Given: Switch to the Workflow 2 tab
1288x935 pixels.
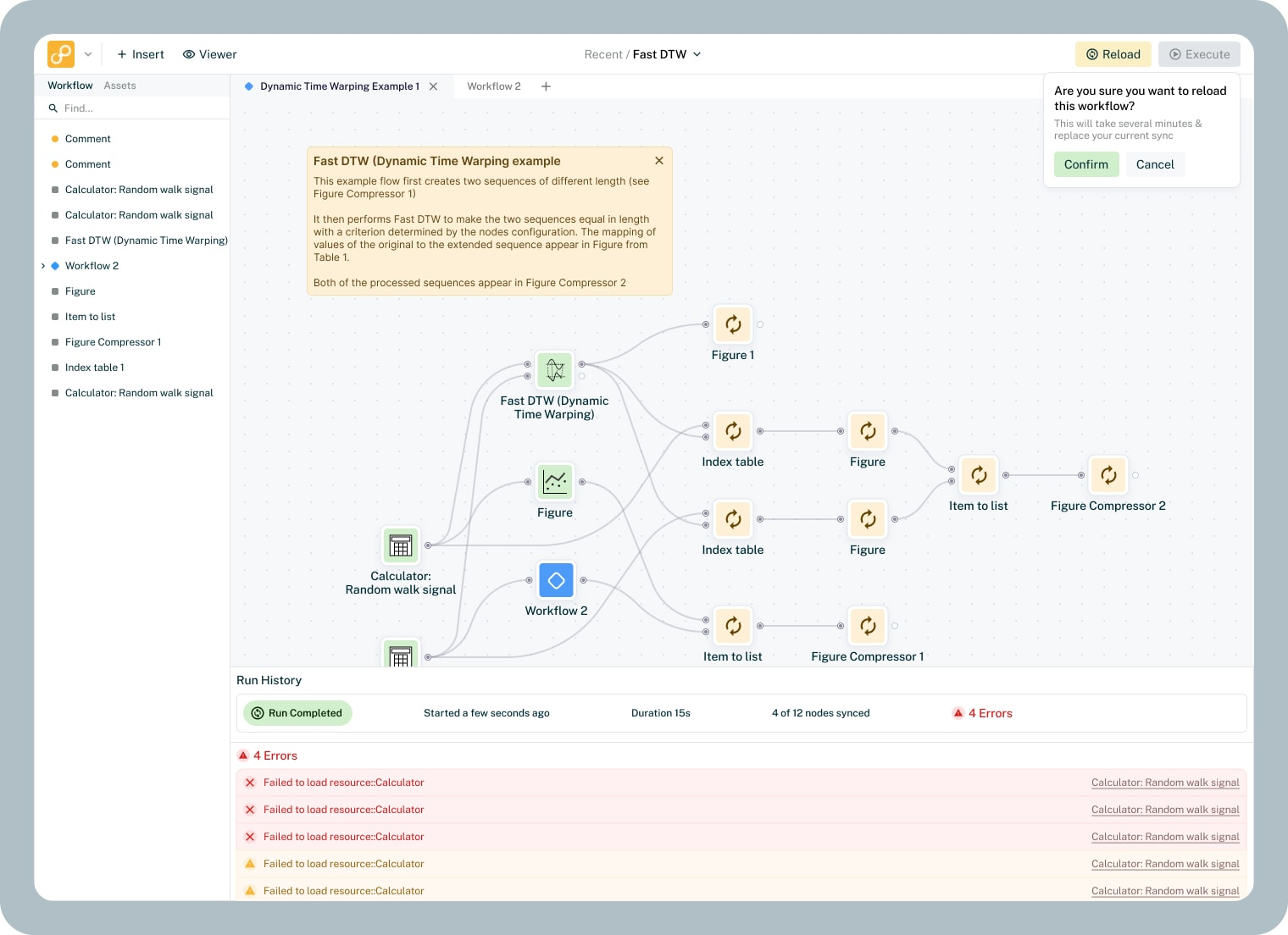Looking at the screenshot, I should [494, 86].
